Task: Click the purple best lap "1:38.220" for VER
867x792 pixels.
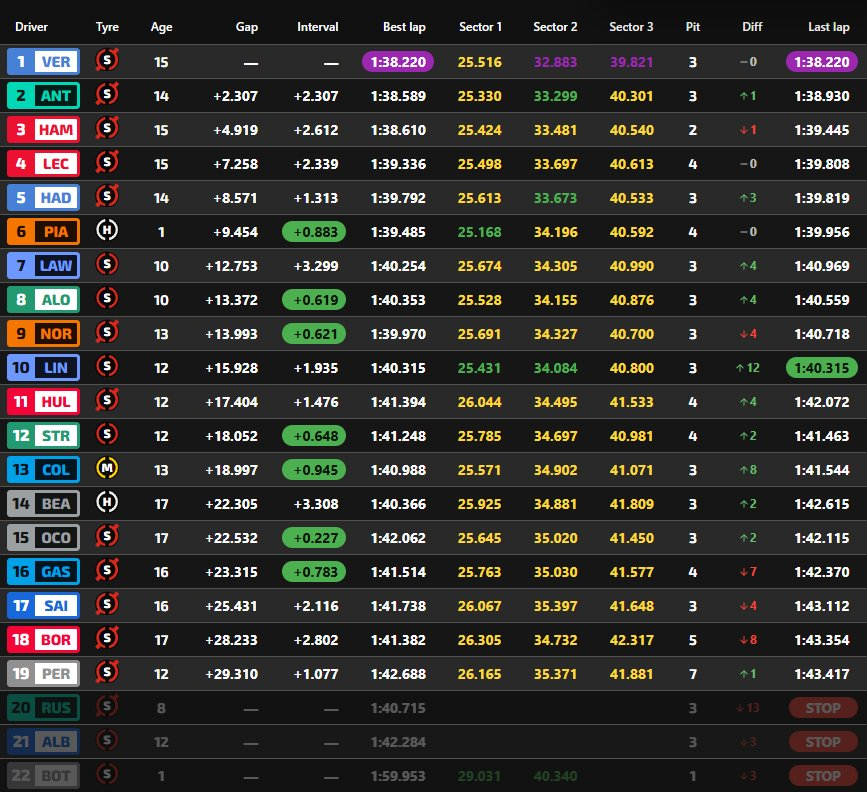Action: [398, 62]
